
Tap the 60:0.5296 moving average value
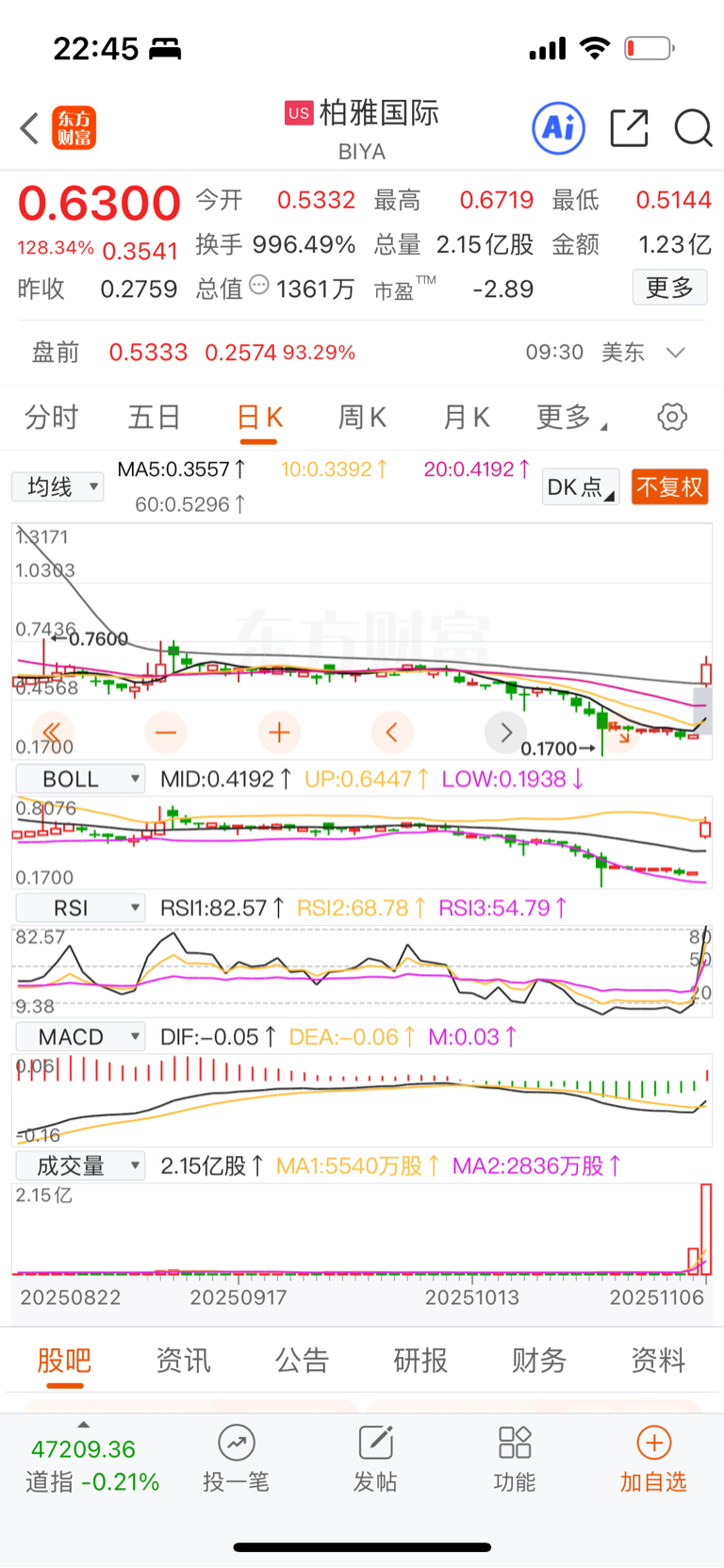pos(190,504)
